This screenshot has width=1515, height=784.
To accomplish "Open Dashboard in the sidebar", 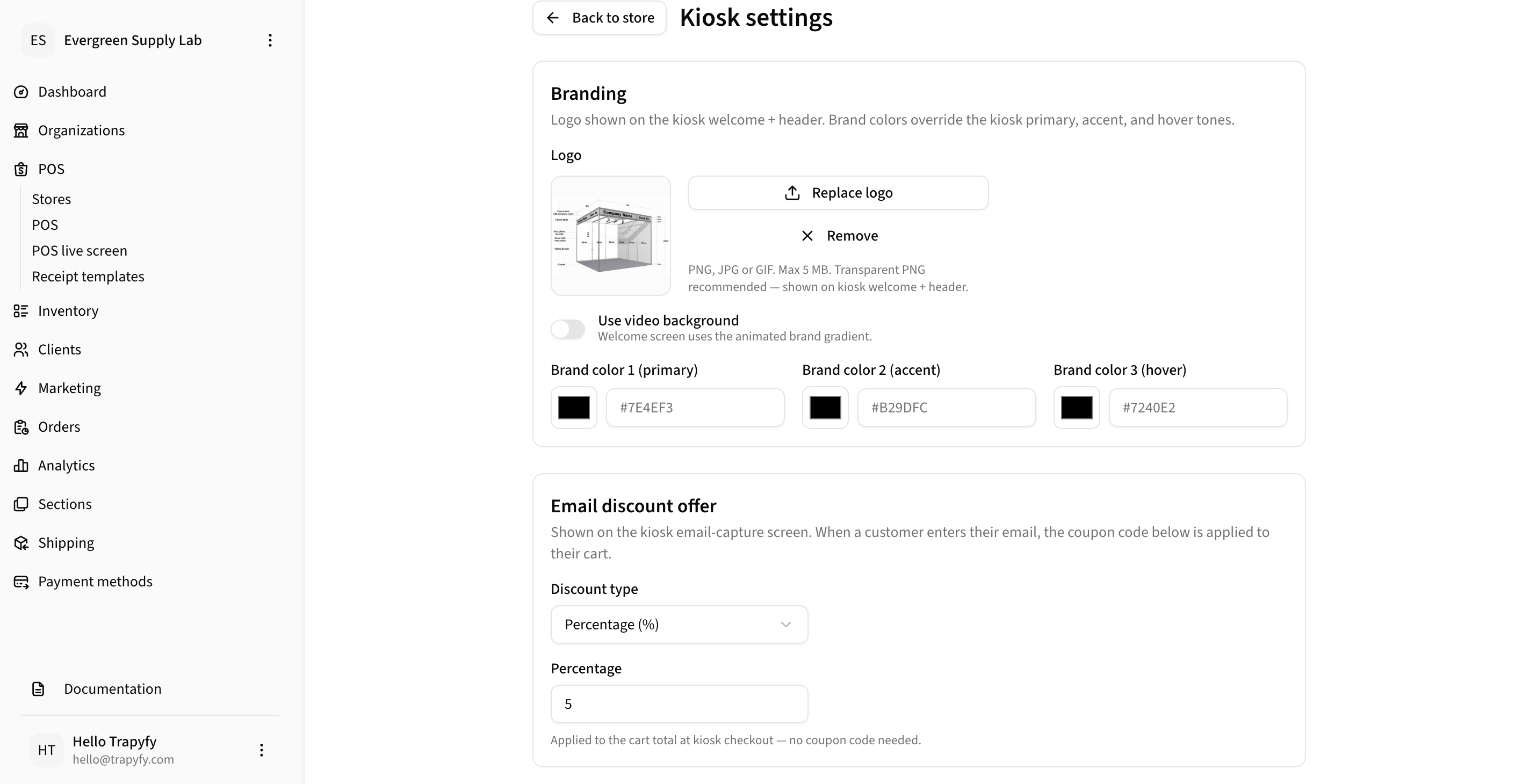I will [73, 92].
